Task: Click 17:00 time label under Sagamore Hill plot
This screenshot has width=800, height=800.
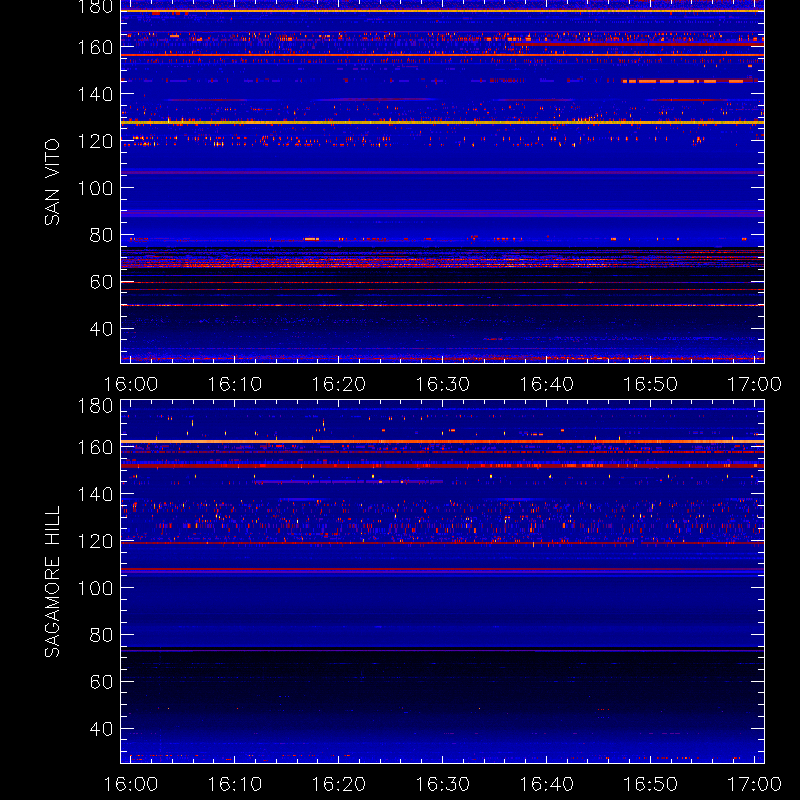Action: pos(754,784)
